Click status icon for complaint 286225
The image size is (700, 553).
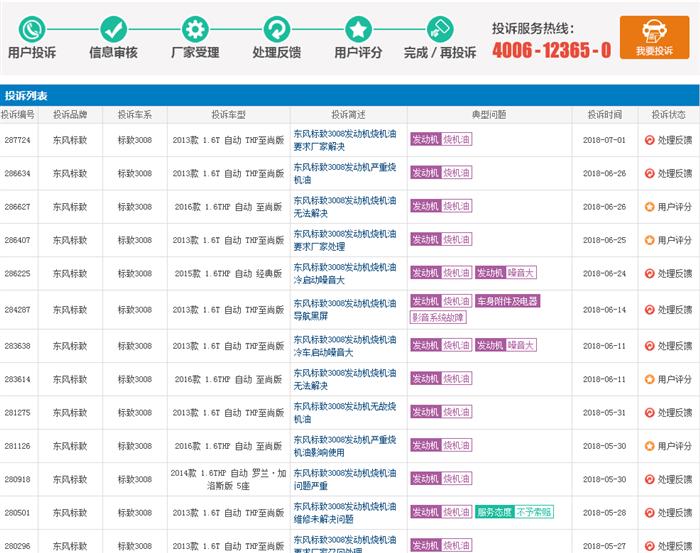pos(650,274)
